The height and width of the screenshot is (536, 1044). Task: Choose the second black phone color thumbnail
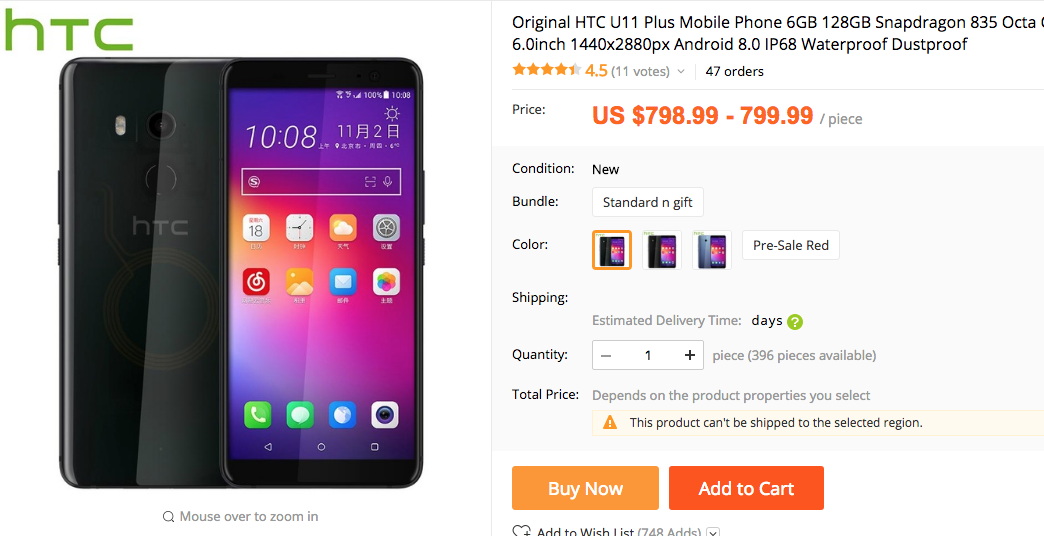pyautogui.click(x=662, y=250)
